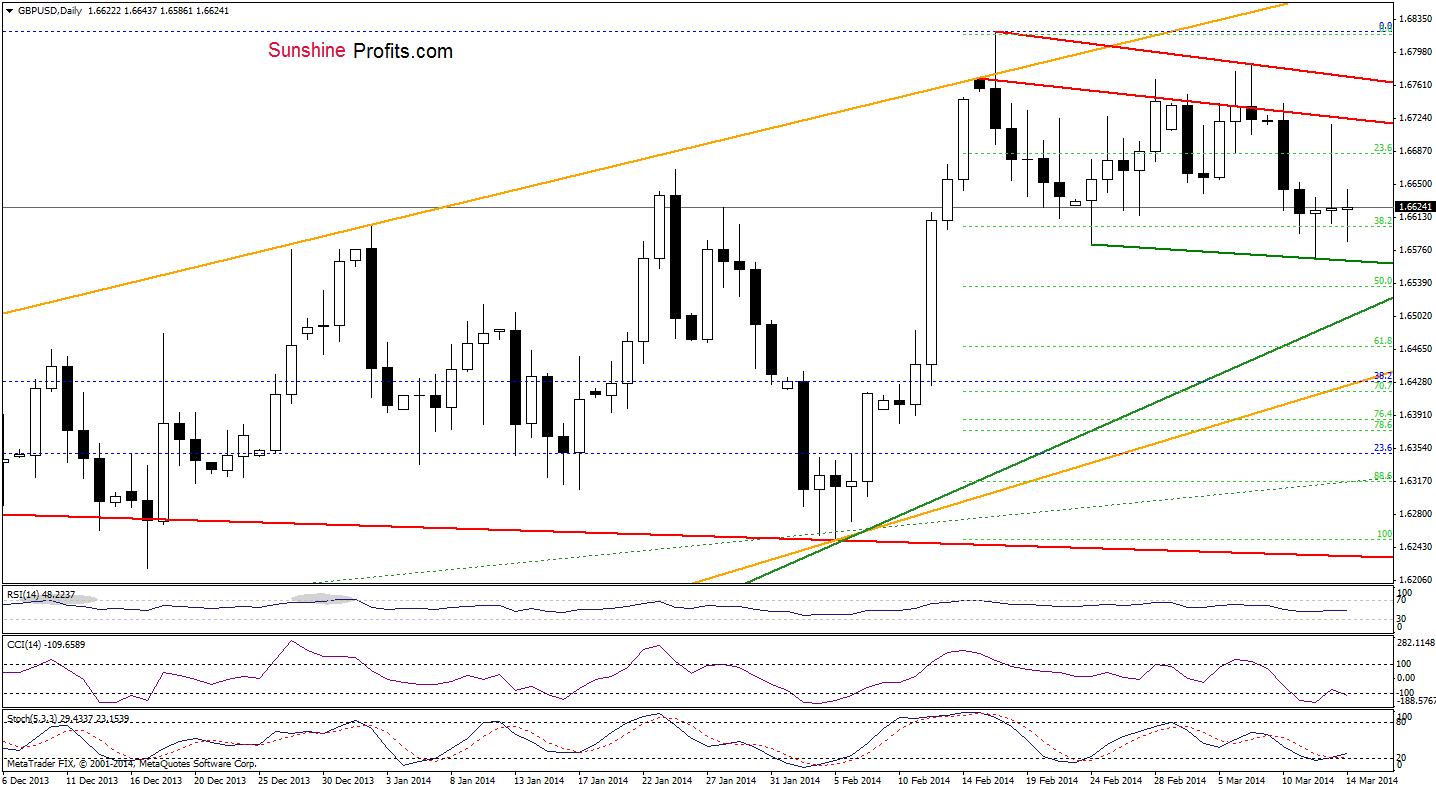The width and height of the screenshot is (1436, 789).
Task: Click the 1.65020 price axis label
Action: click(x=1417, y=316)
